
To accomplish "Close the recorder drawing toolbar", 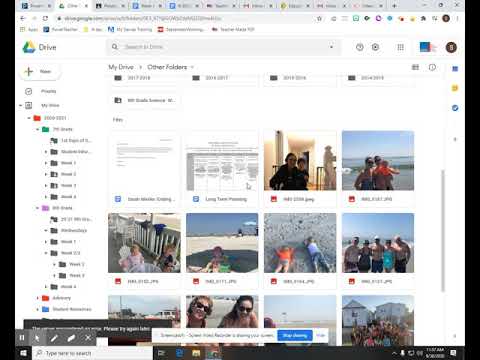I will point(88,338).
